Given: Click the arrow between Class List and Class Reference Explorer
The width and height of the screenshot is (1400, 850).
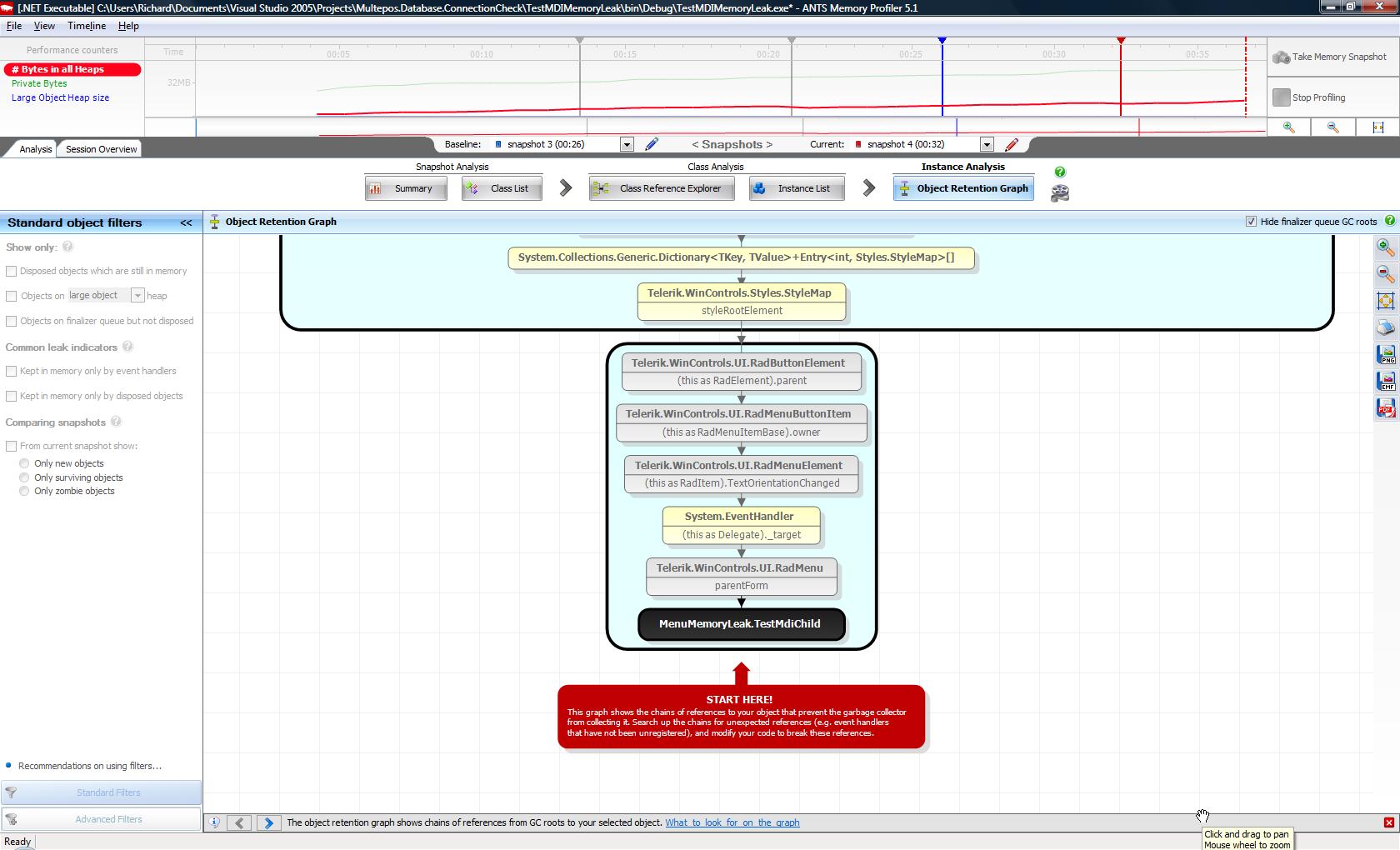Looking at the screenshot, I should pyautogui.click(x=566, y=188).
